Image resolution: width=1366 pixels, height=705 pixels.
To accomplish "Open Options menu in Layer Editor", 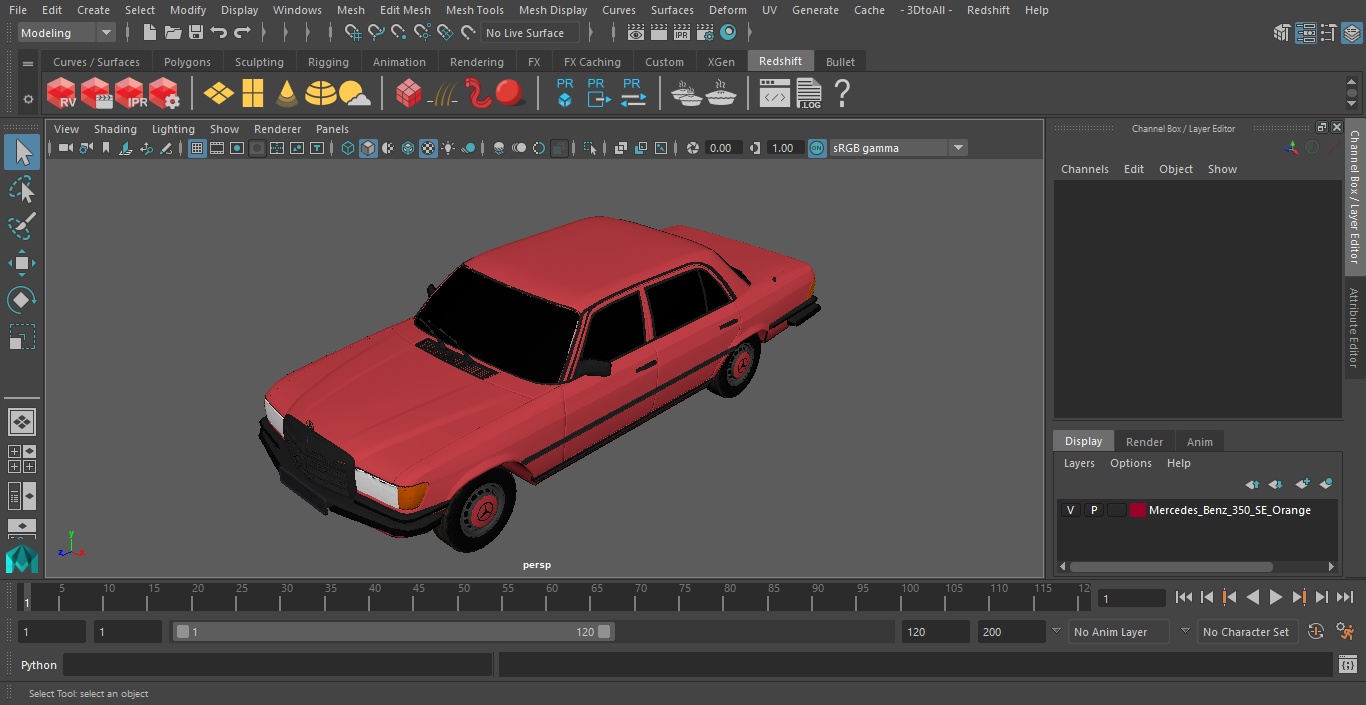I will 1131,463.
